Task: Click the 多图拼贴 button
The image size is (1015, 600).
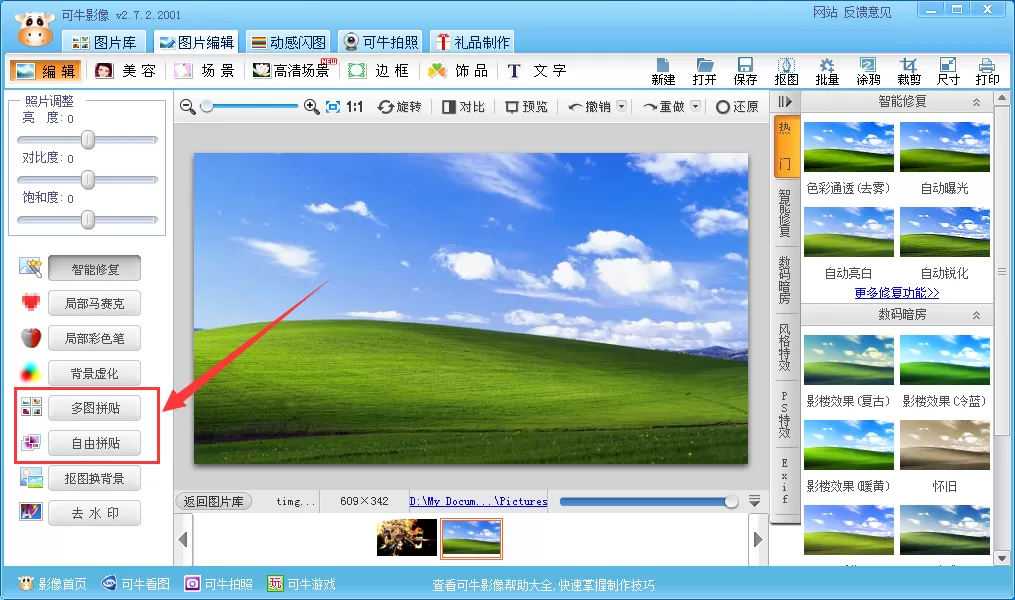Action: 95,408
